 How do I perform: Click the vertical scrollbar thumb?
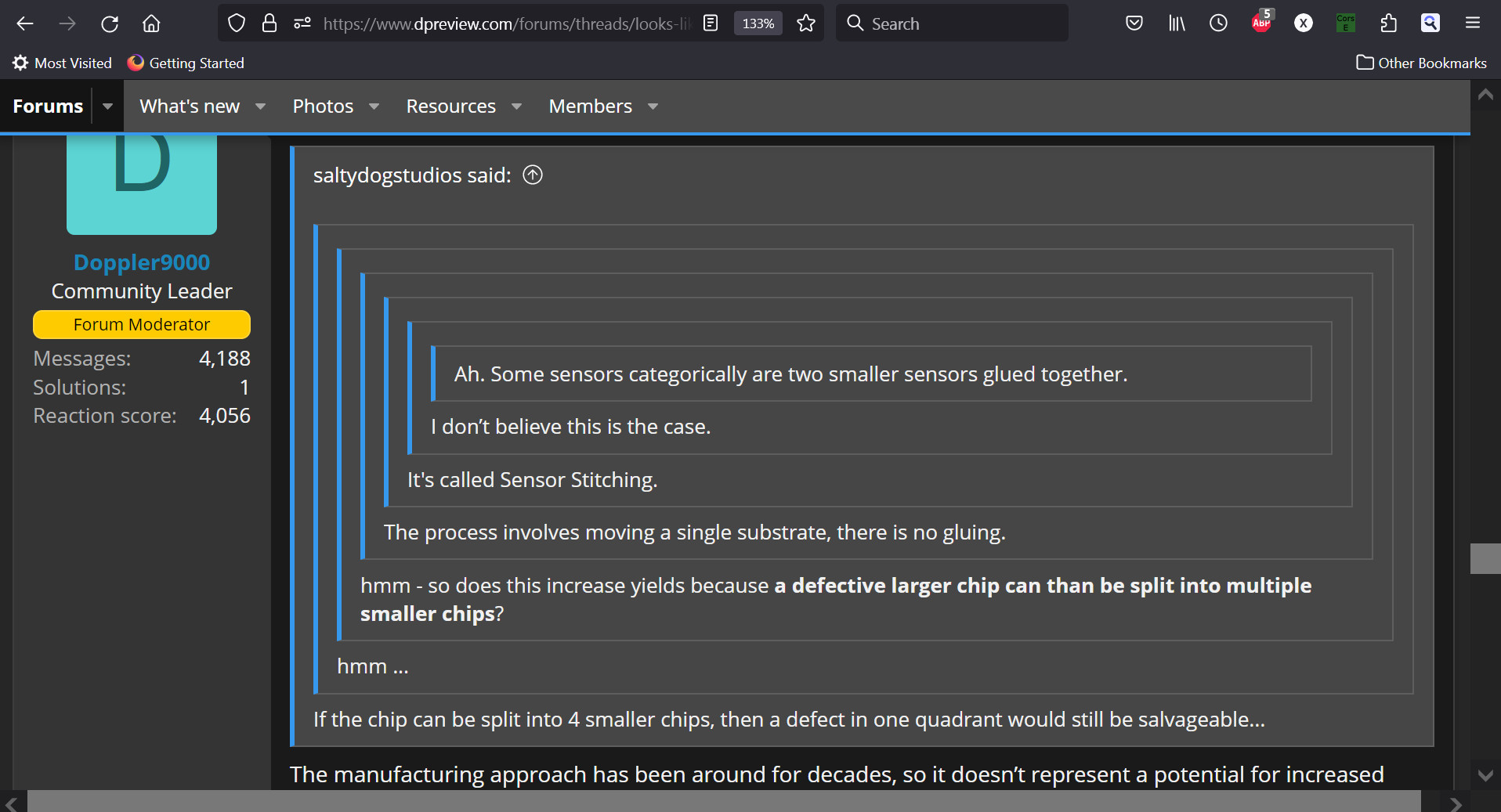[1485, 558]
